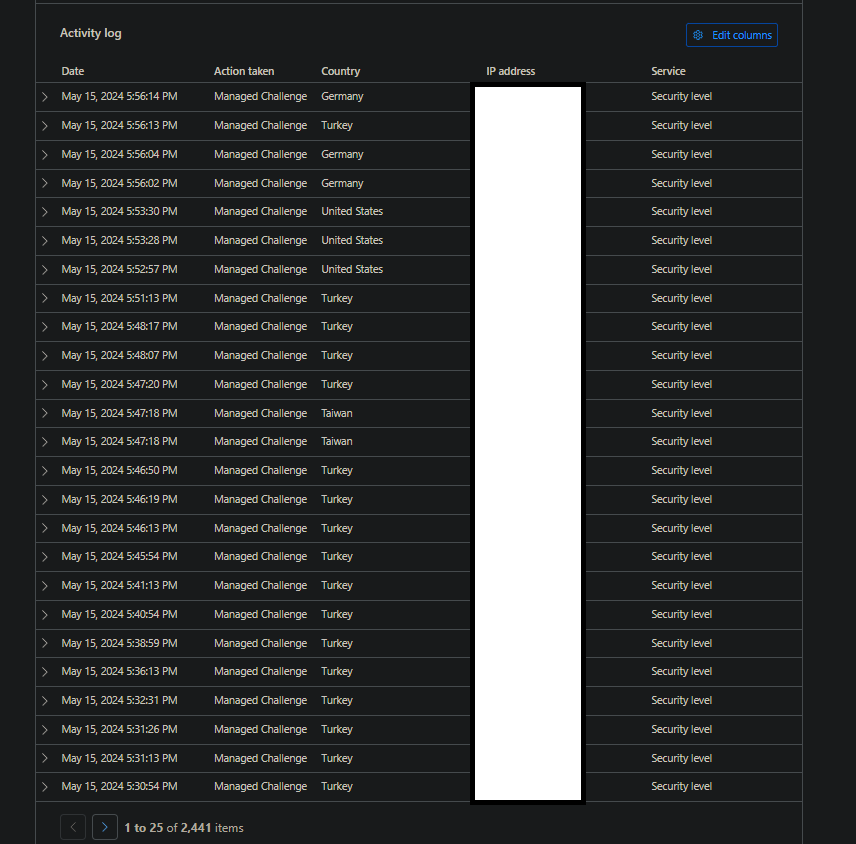This screenshot has height=844, width=856.
Task: Click the previous page arrow button
Action: [73, 827]
